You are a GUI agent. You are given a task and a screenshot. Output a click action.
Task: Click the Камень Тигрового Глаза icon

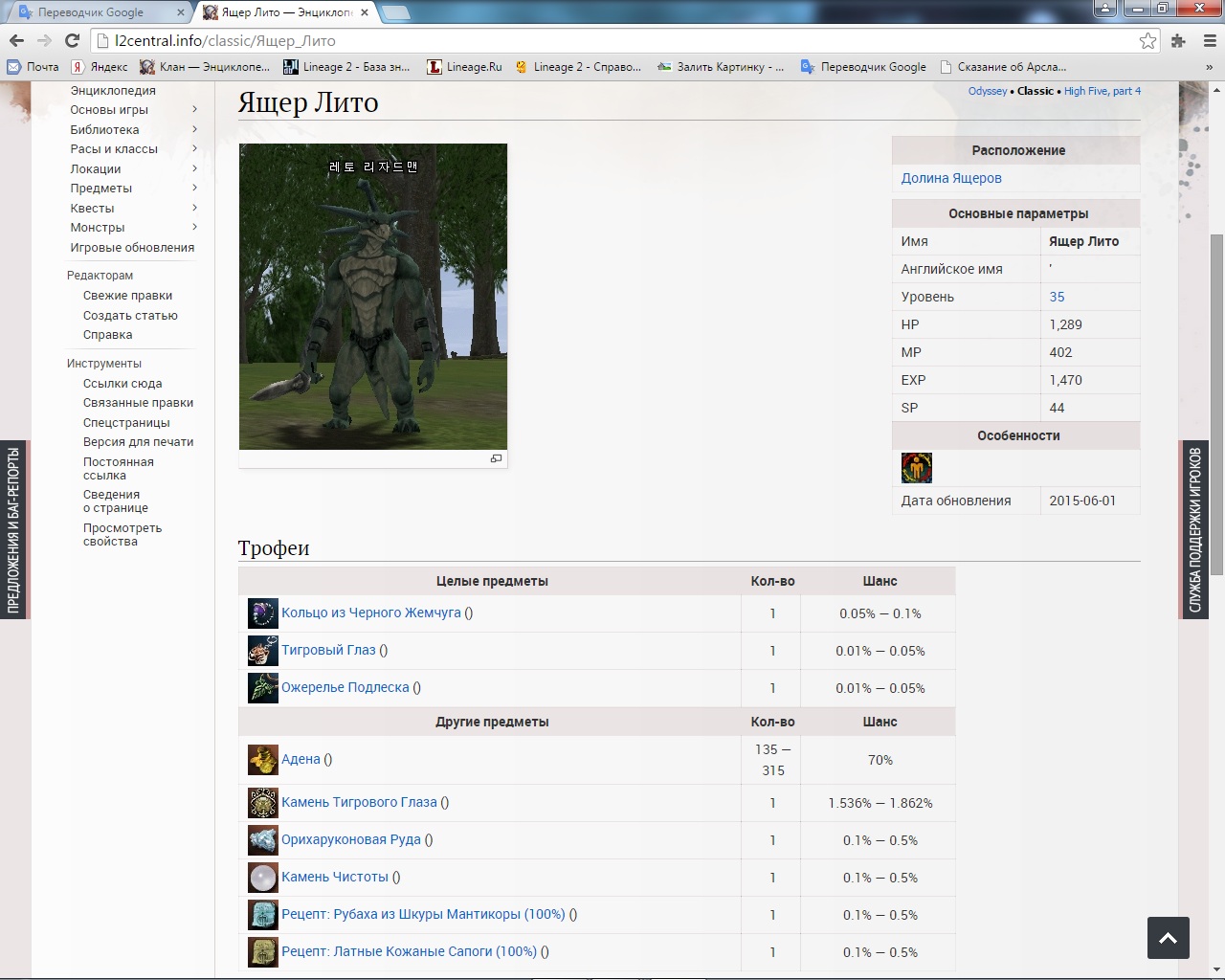click(263, 803)
